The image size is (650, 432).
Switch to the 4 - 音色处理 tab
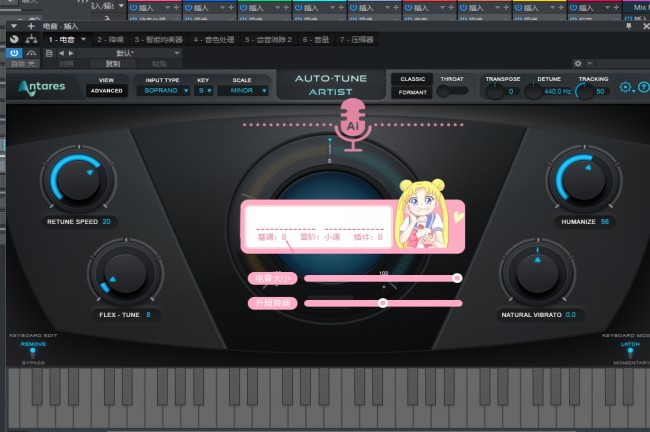point(208,39)
